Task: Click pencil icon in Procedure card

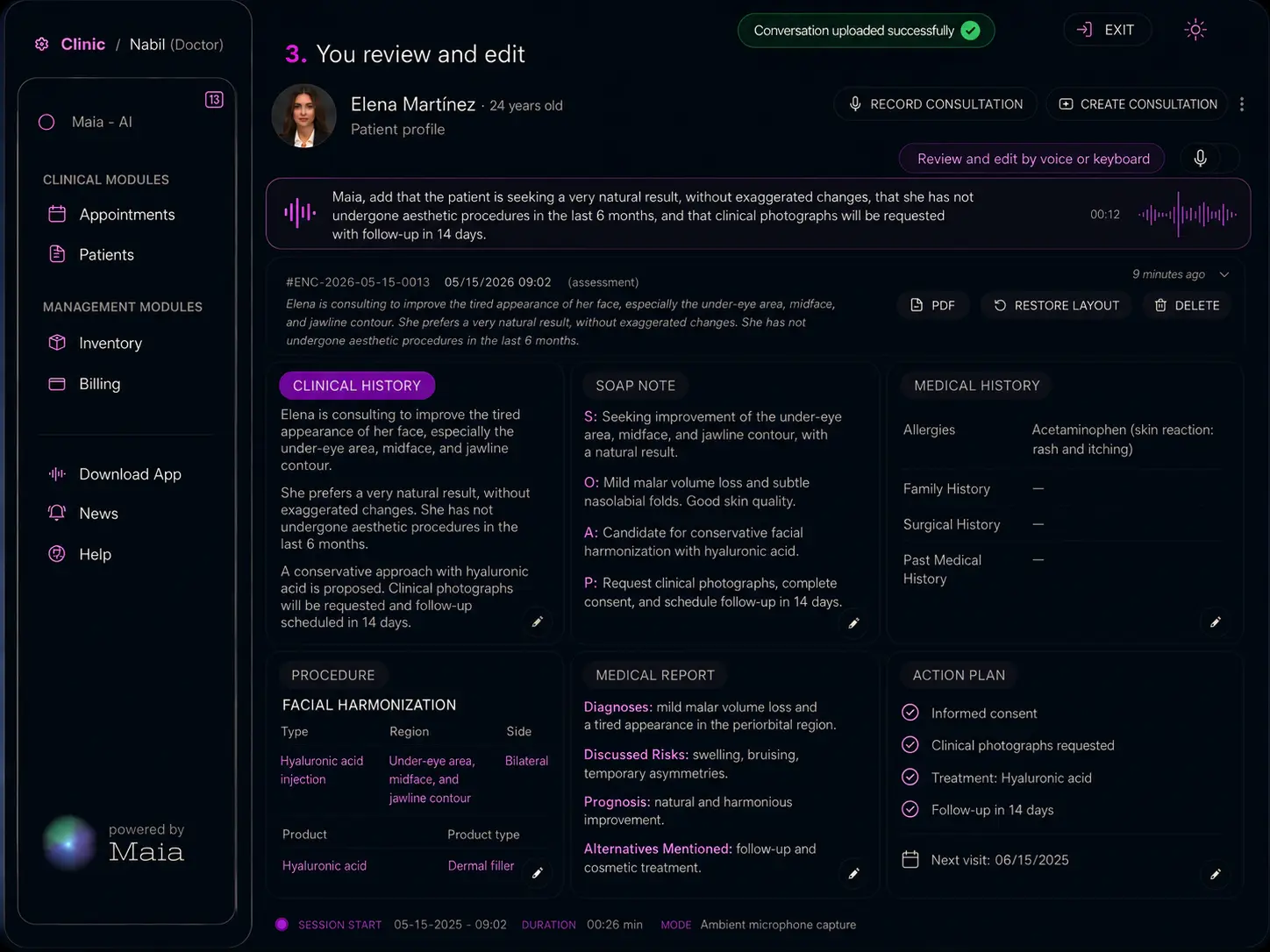Action: 538,873
